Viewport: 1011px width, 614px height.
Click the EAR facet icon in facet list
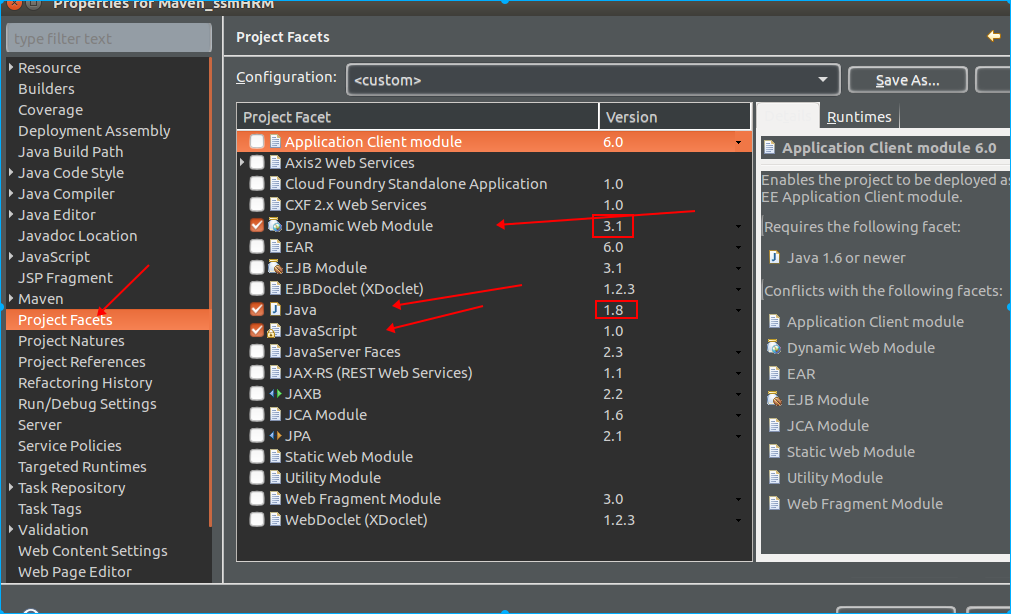[275, 246]
